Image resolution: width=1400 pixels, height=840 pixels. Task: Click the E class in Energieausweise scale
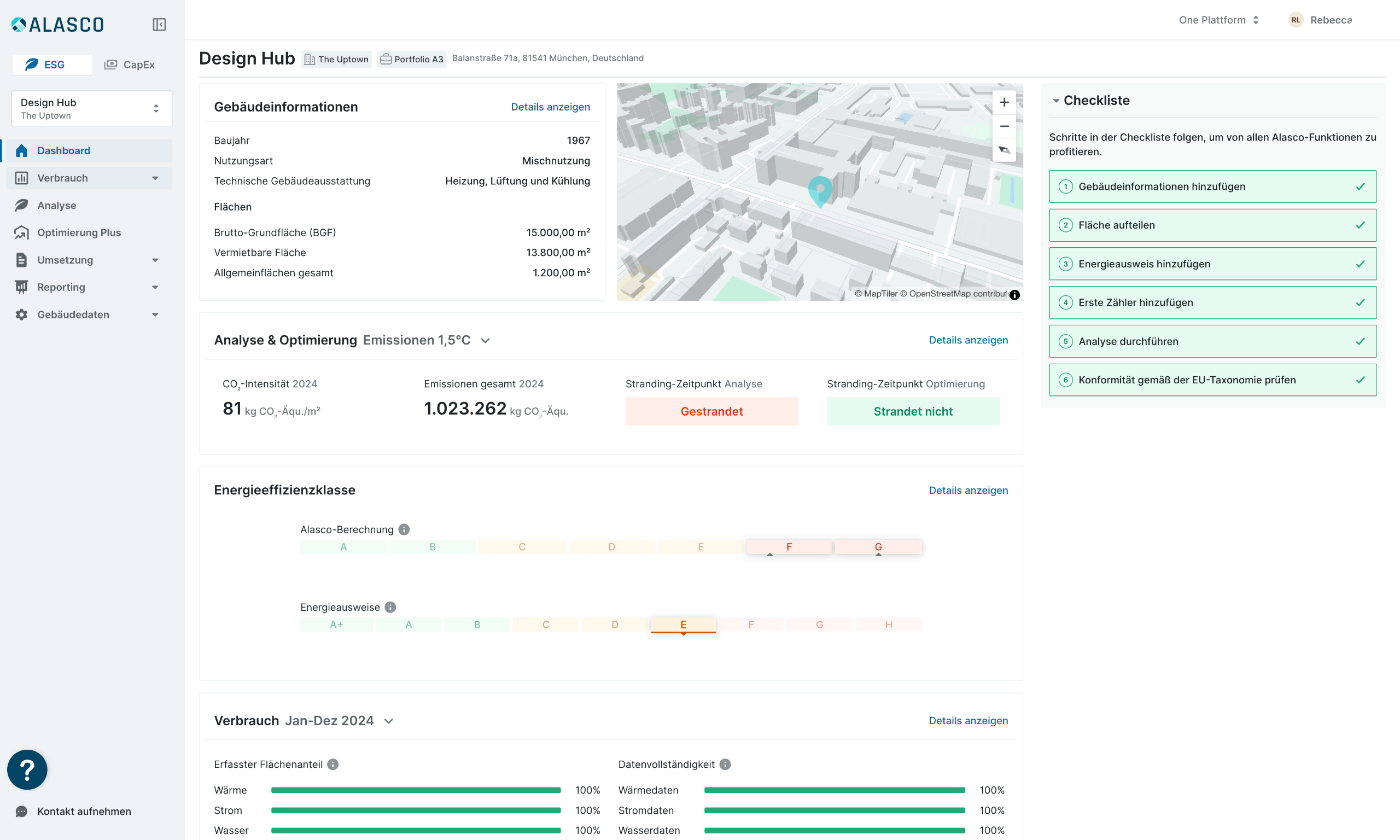683,625
